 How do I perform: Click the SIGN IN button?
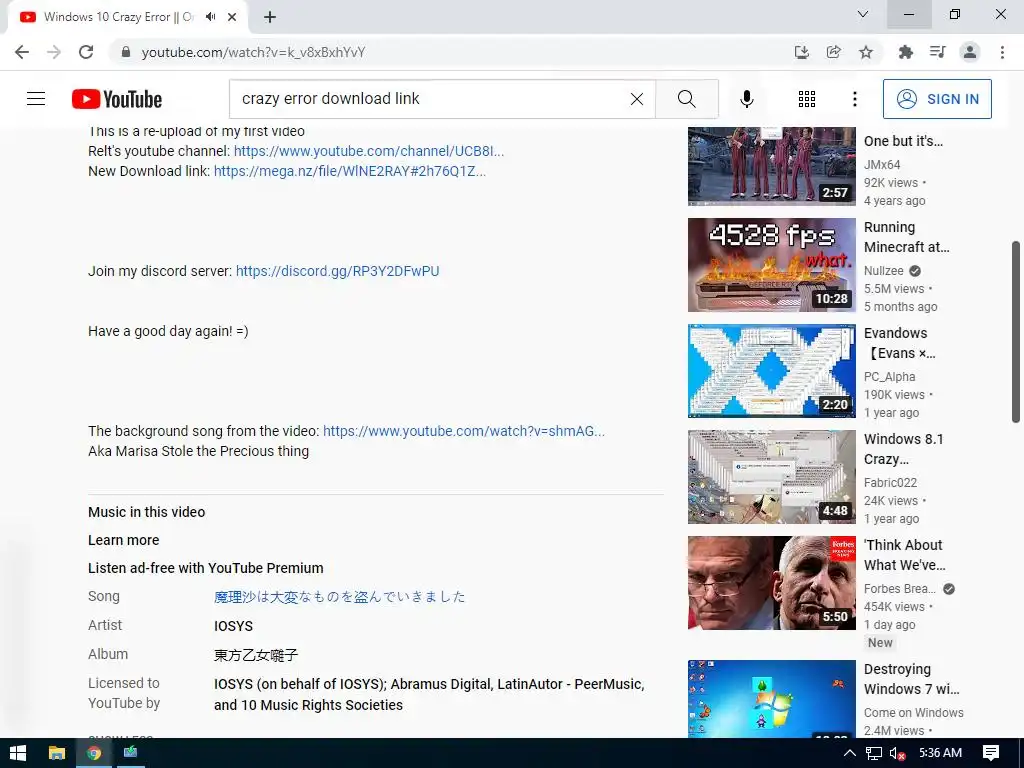tap(937, 99)
